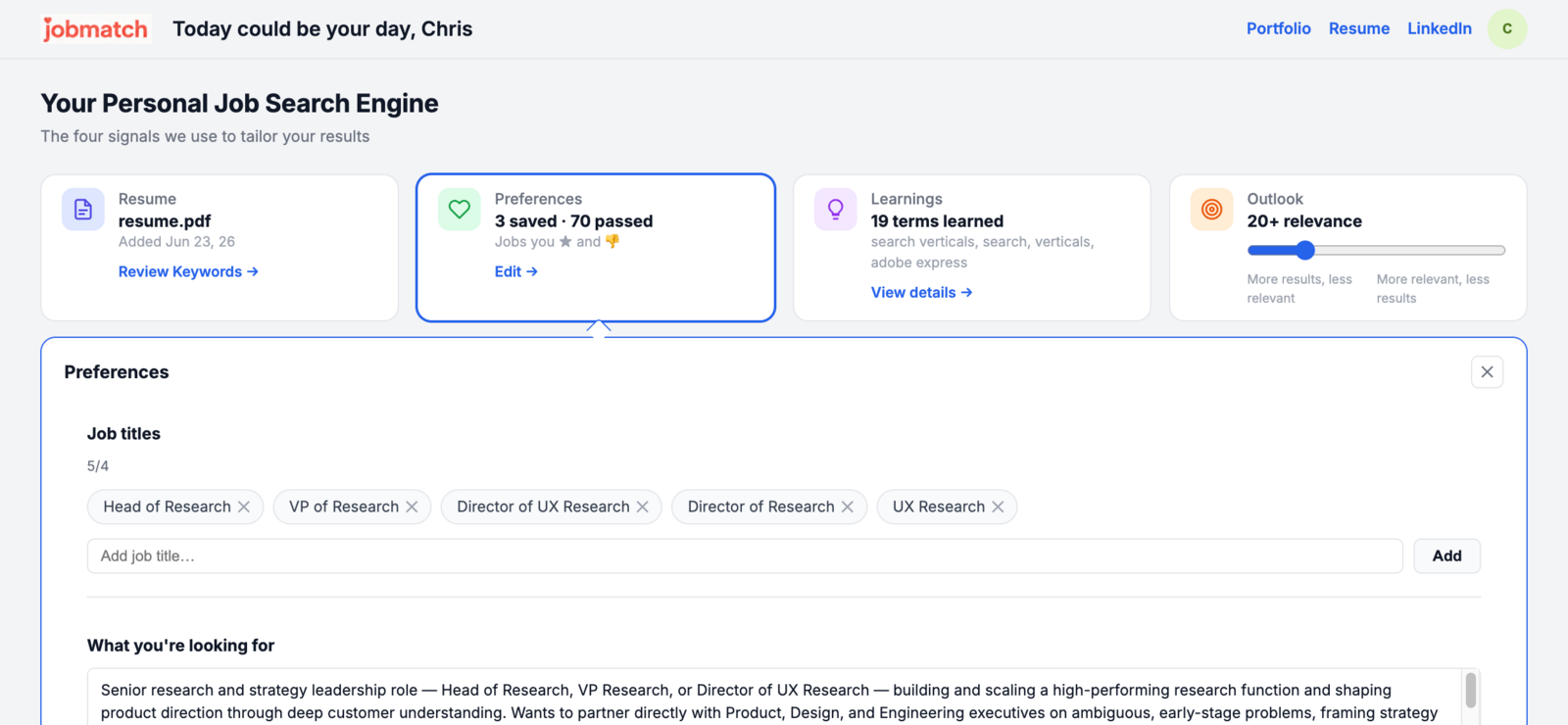Remove the VP of Research tag
1568x725 pixels.
(412, 507)
